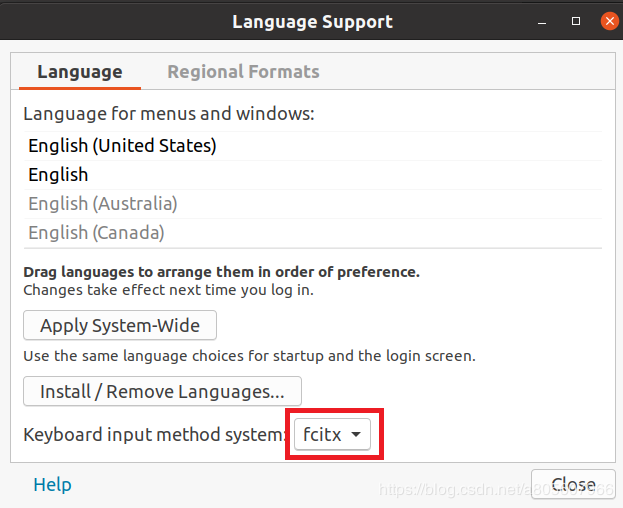The image size is (623, 508).
Task: Pick English (Australia) from the list
Action: pyautogui.click(x=102, y=204)
